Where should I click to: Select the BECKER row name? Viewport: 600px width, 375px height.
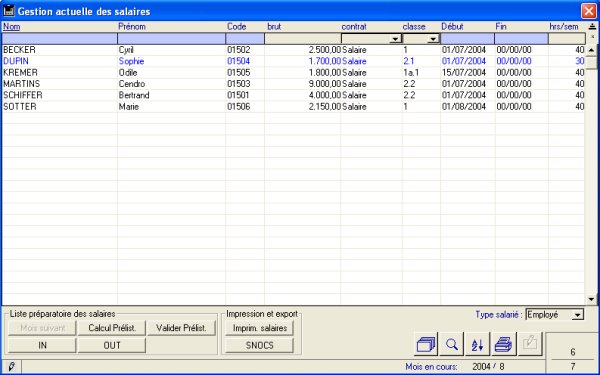click(x=19, y=50)
